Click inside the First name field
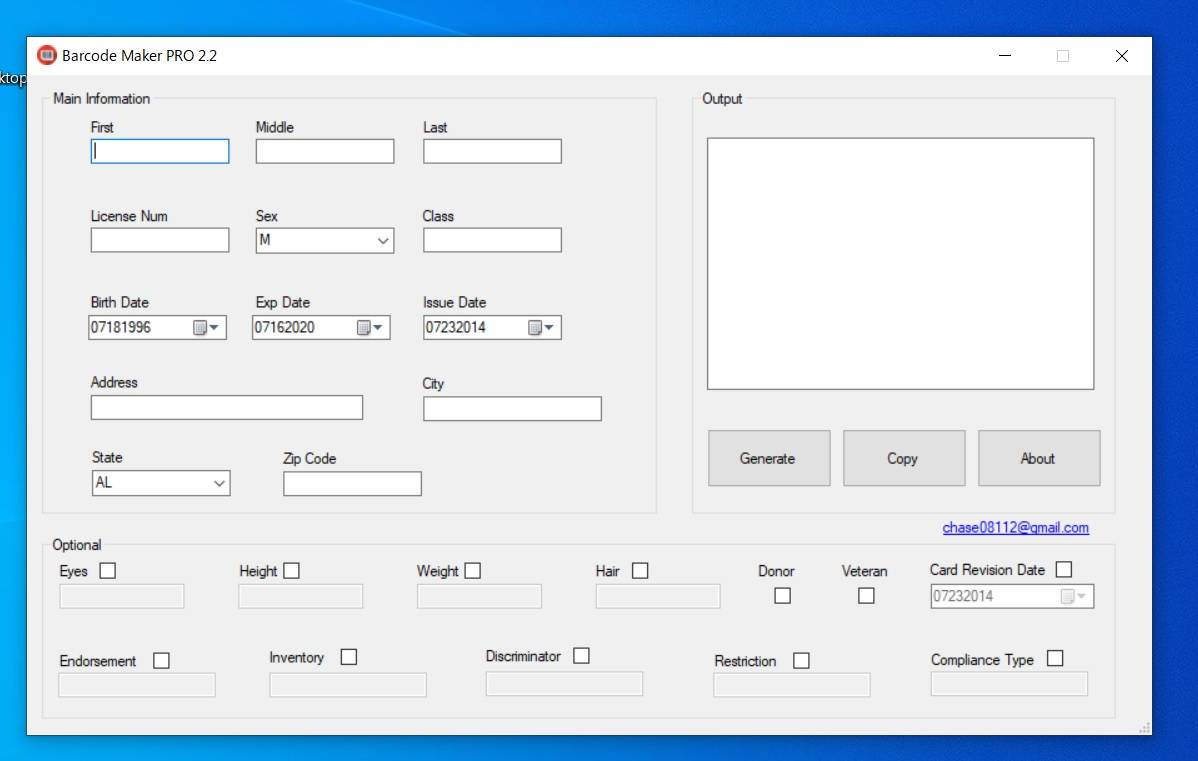This screenshot has height=761, width=1198. click(x=159, y=151)
